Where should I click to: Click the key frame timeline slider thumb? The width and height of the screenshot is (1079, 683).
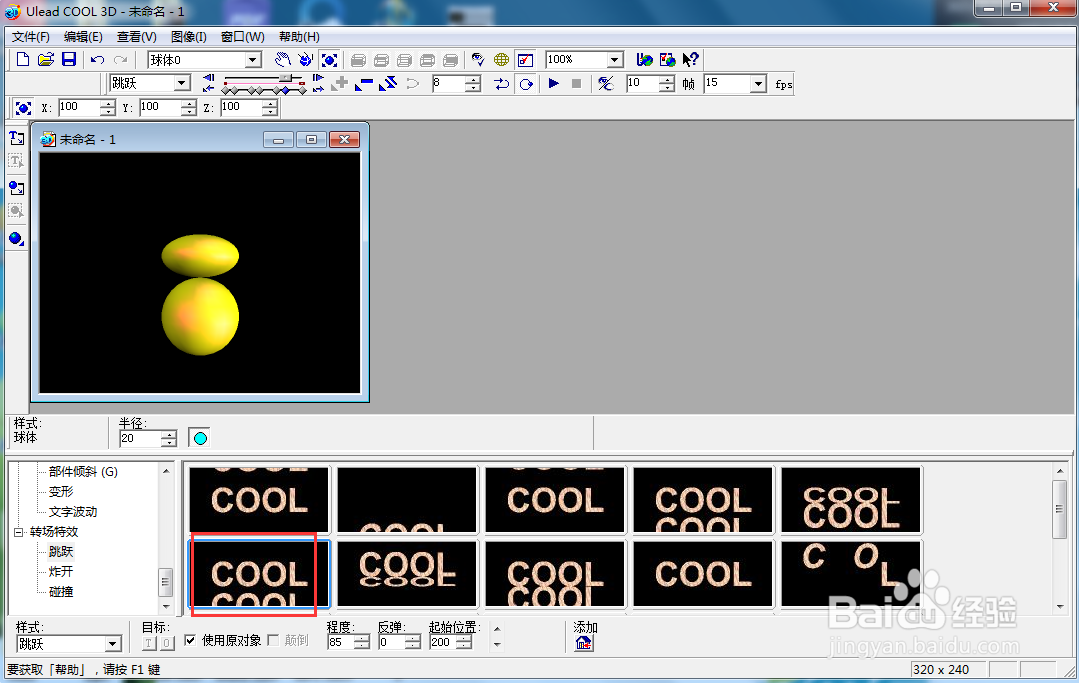[x=285, y=78]
